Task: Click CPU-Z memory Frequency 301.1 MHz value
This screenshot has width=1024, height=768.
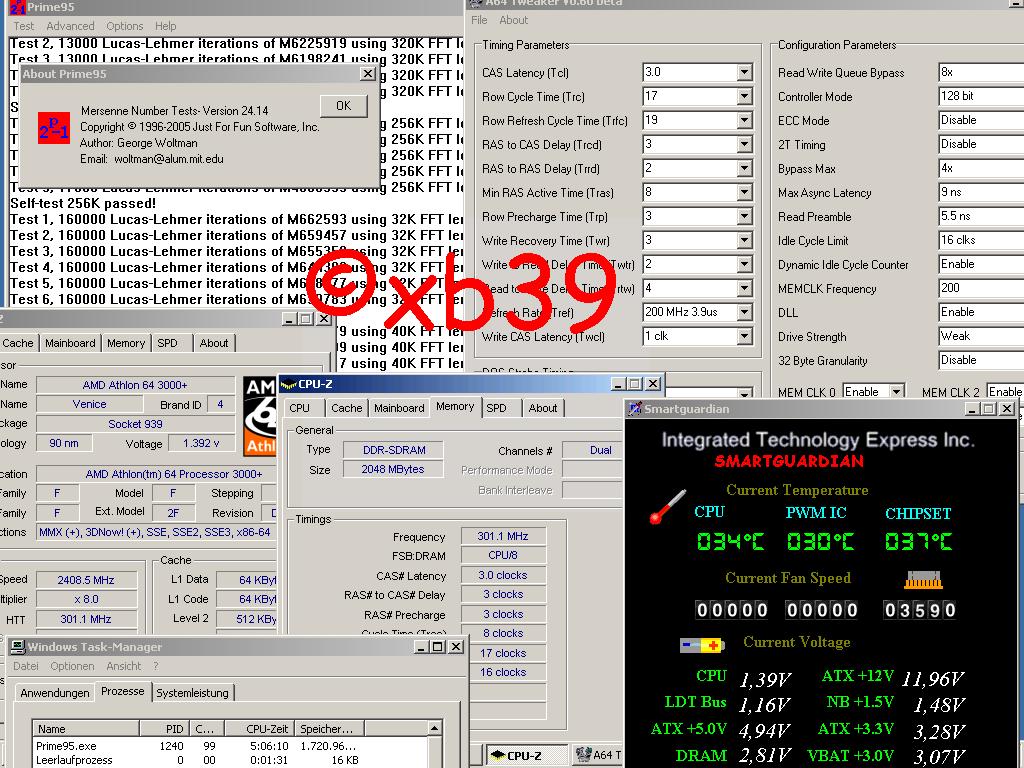Action: pyautogui.click(x=503, y=536)
